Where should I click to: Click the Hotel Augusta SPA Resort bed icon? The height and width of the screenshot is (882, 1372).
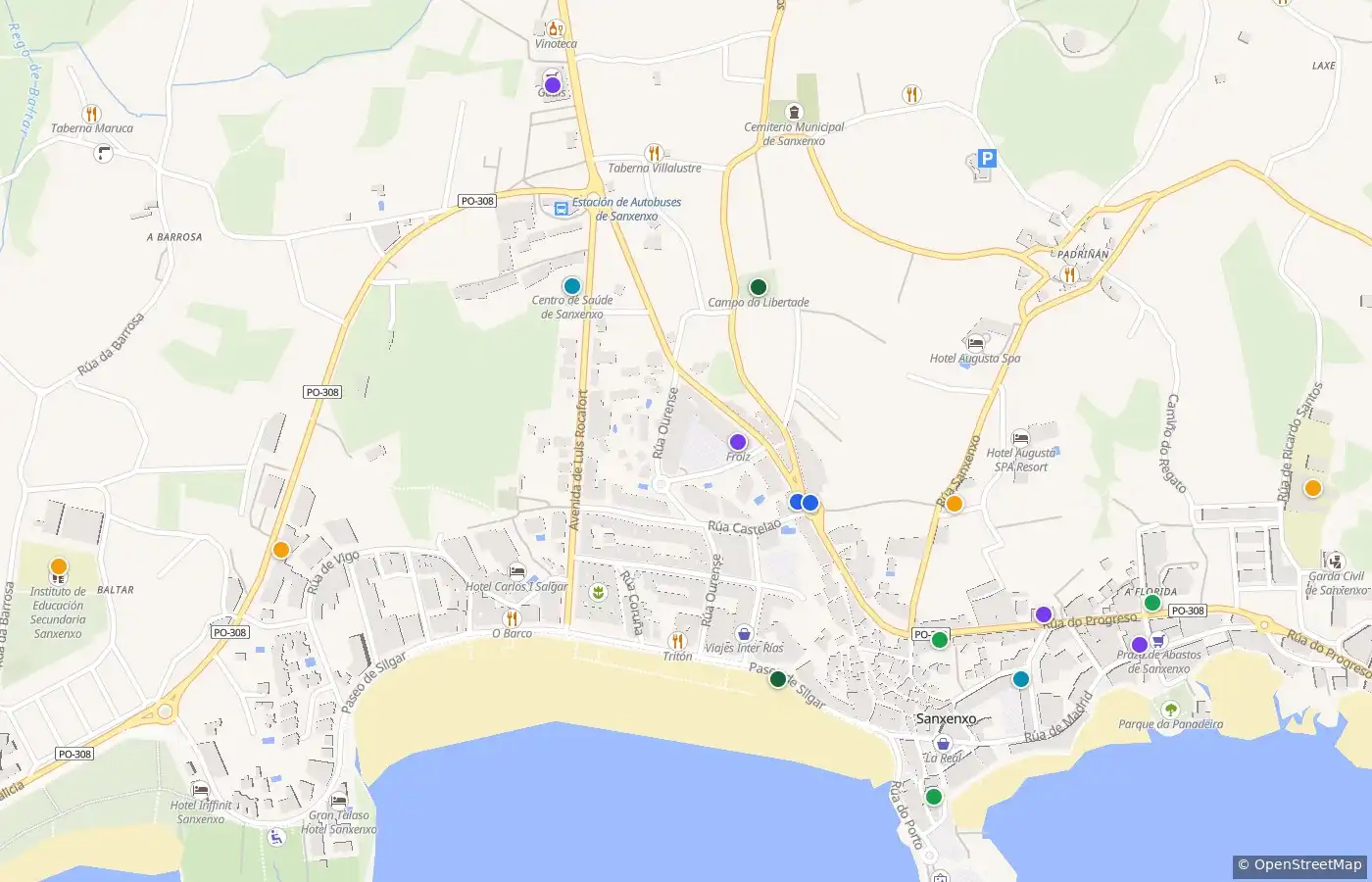tap(1021, 438)
